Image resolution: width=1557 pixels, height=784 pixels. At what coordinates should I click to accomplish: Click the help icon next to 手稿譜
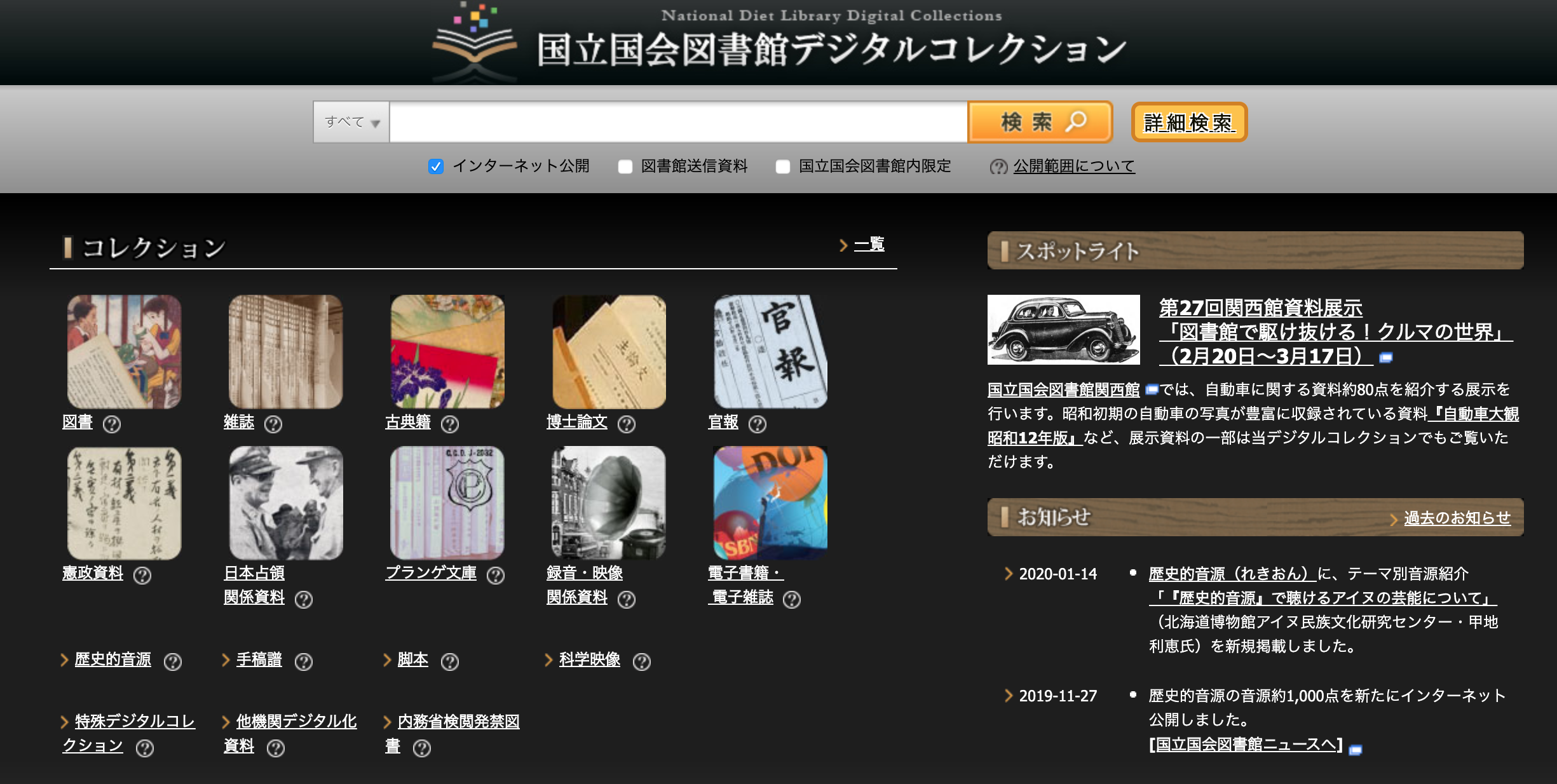(304, 661)
